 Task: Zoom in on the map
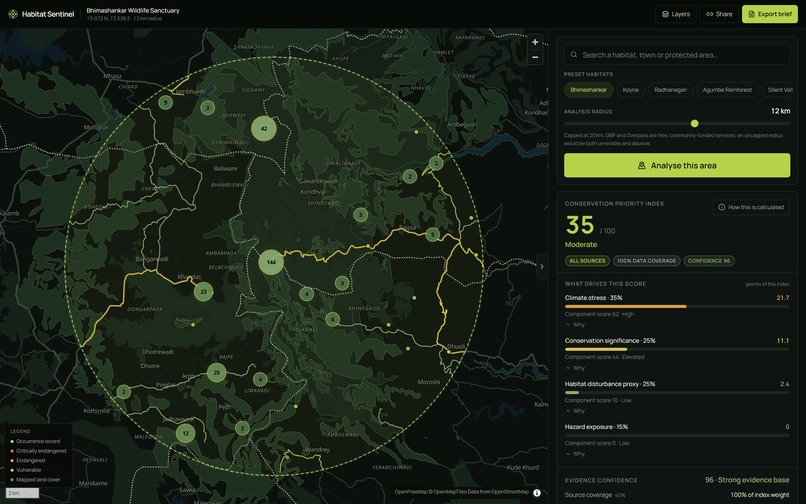(x=535, y=42)
